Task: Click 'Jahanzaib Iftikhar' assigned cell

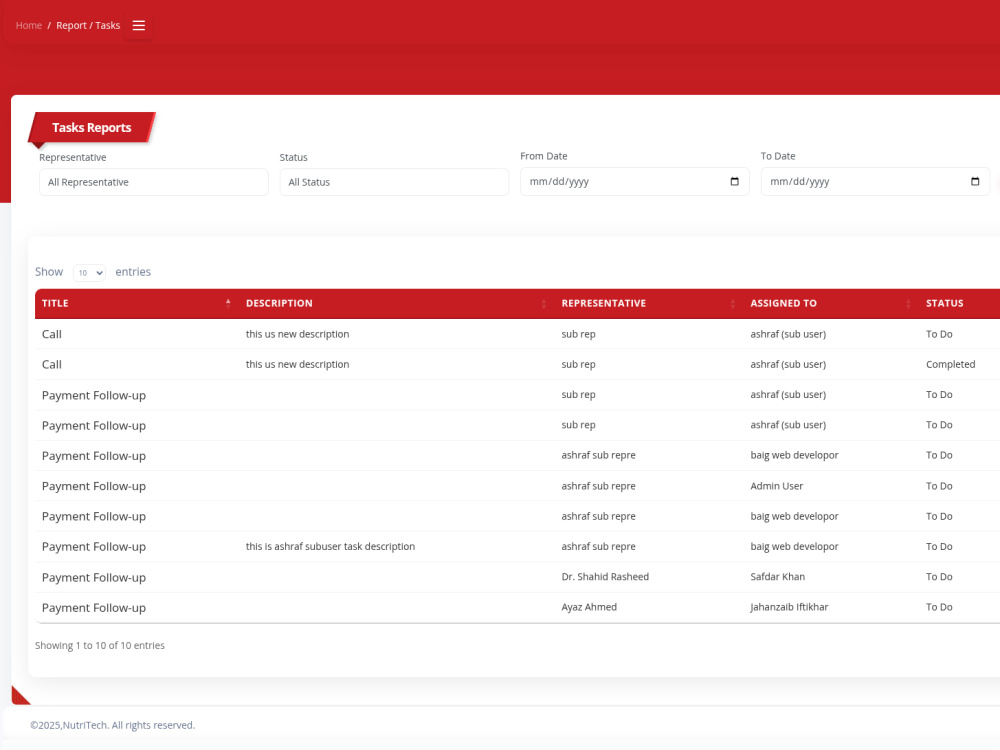Action: (789, 607)
